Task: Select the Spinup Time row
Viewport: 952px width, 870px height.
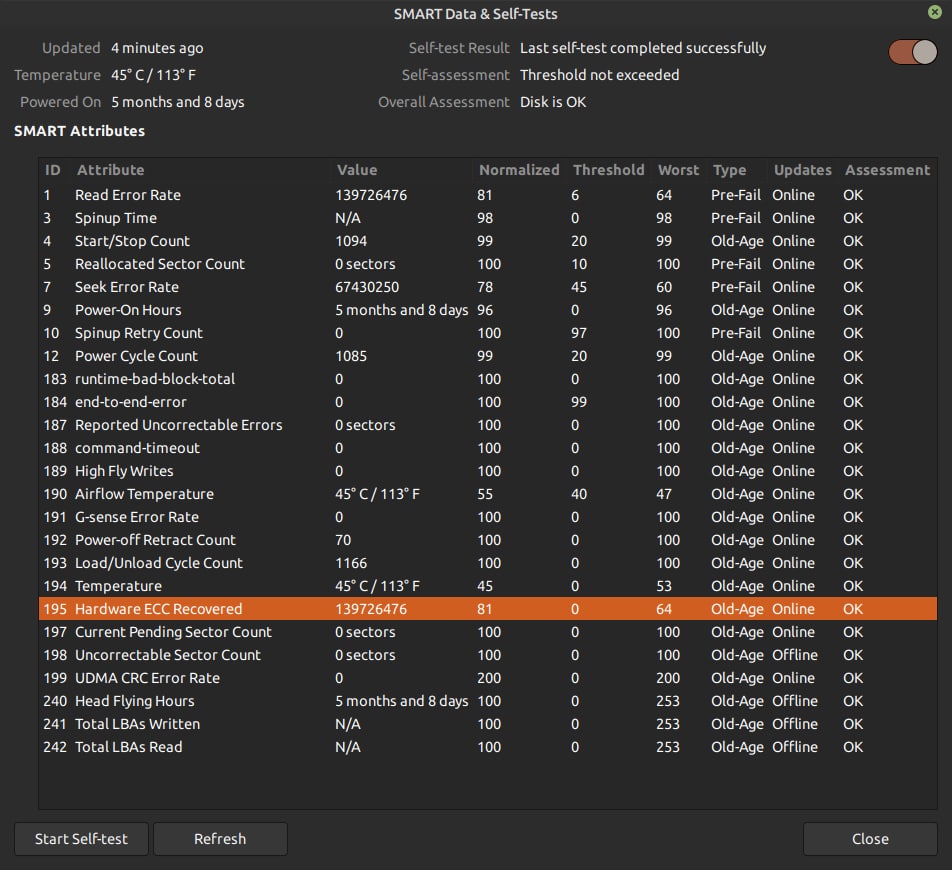Action: point(488,218)
